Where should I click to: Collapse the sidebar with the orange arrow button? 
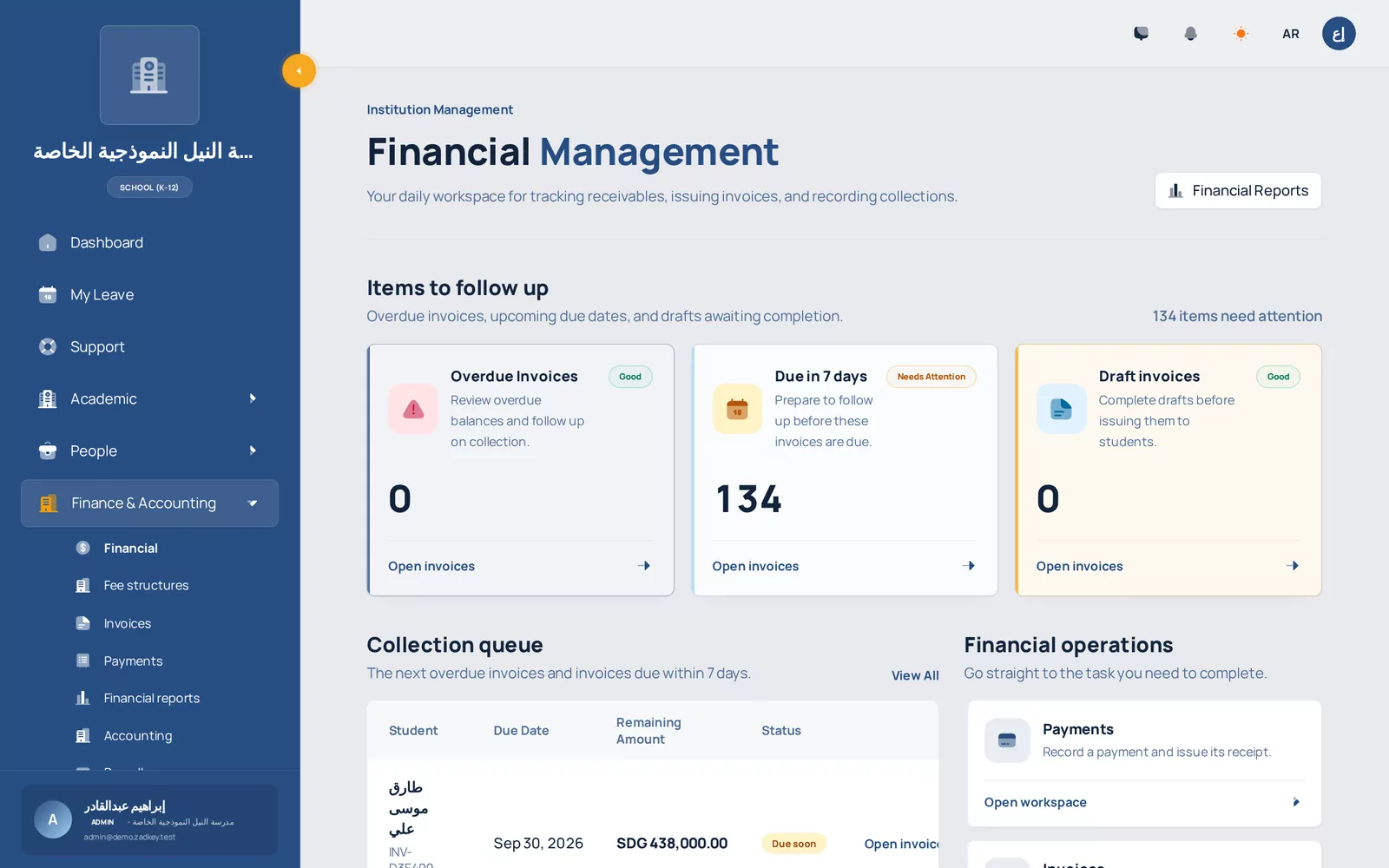coord(299,71)
